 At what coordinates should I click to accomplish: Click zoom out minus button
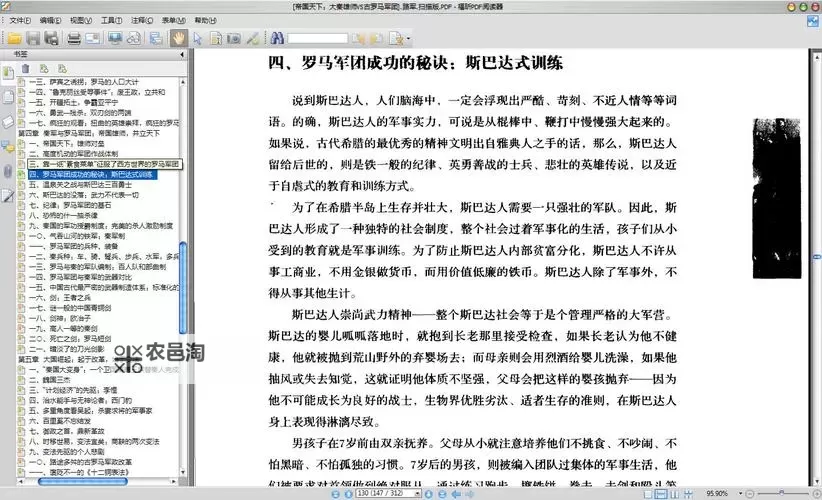pyautogui.click(x=750, y=494)
